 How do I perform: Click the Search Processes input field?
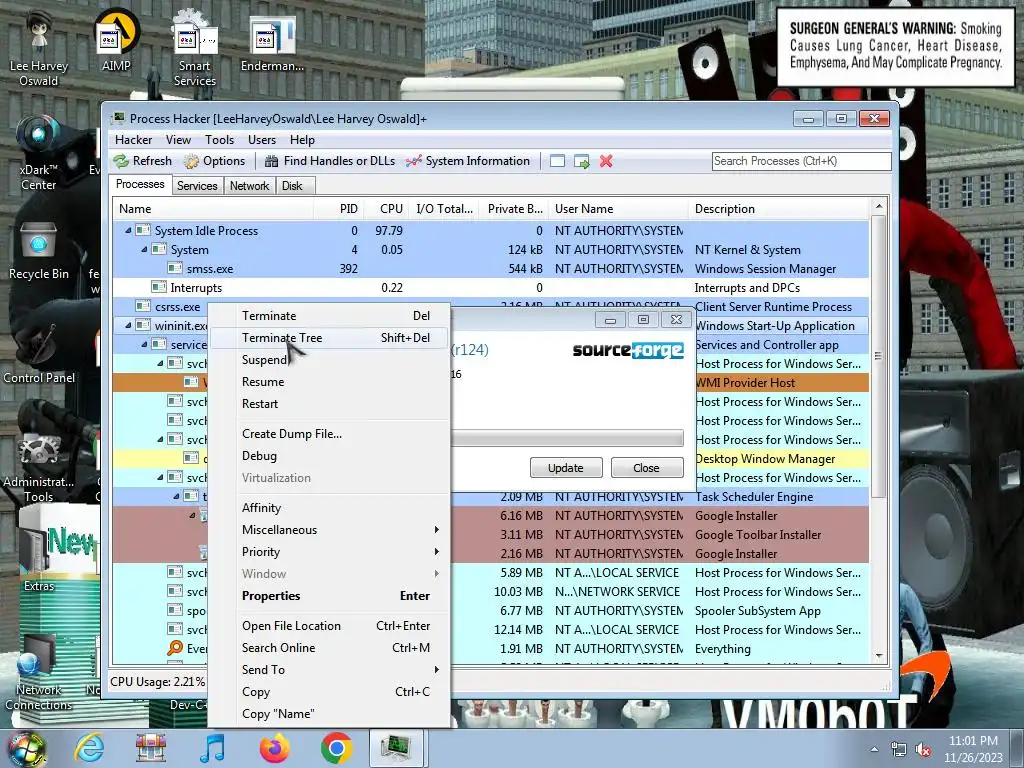tap(801, 161)
